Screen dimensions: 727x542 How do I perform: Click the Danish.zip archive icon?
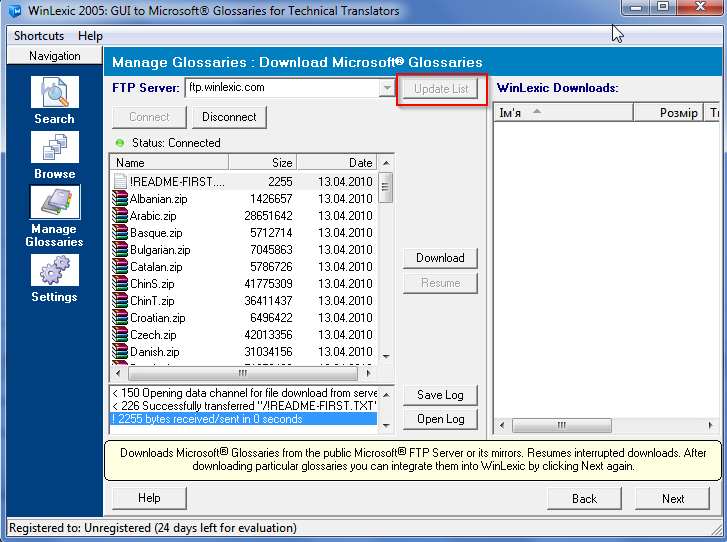point(120,352)
